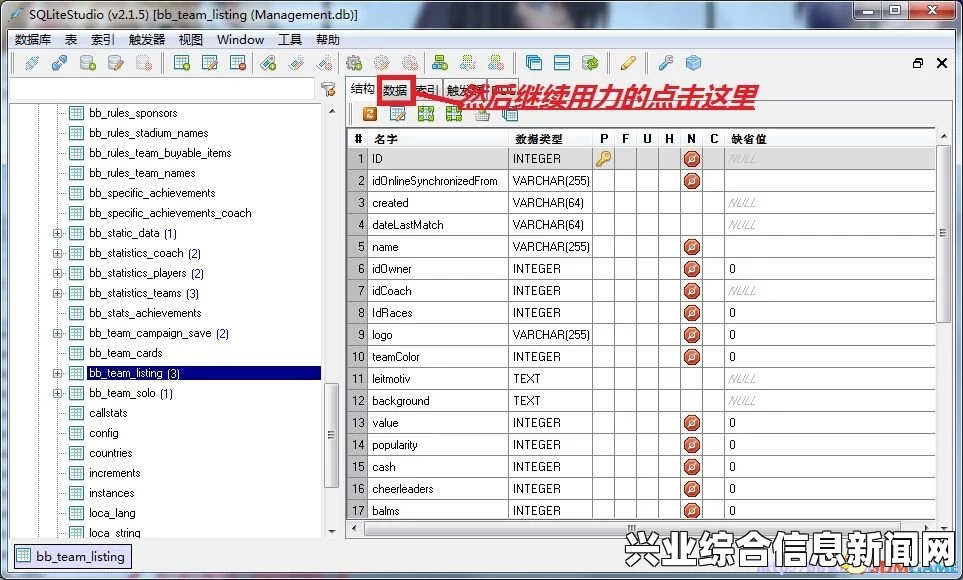
Task: Open the 数据库 menu
Action: (33, 40)
